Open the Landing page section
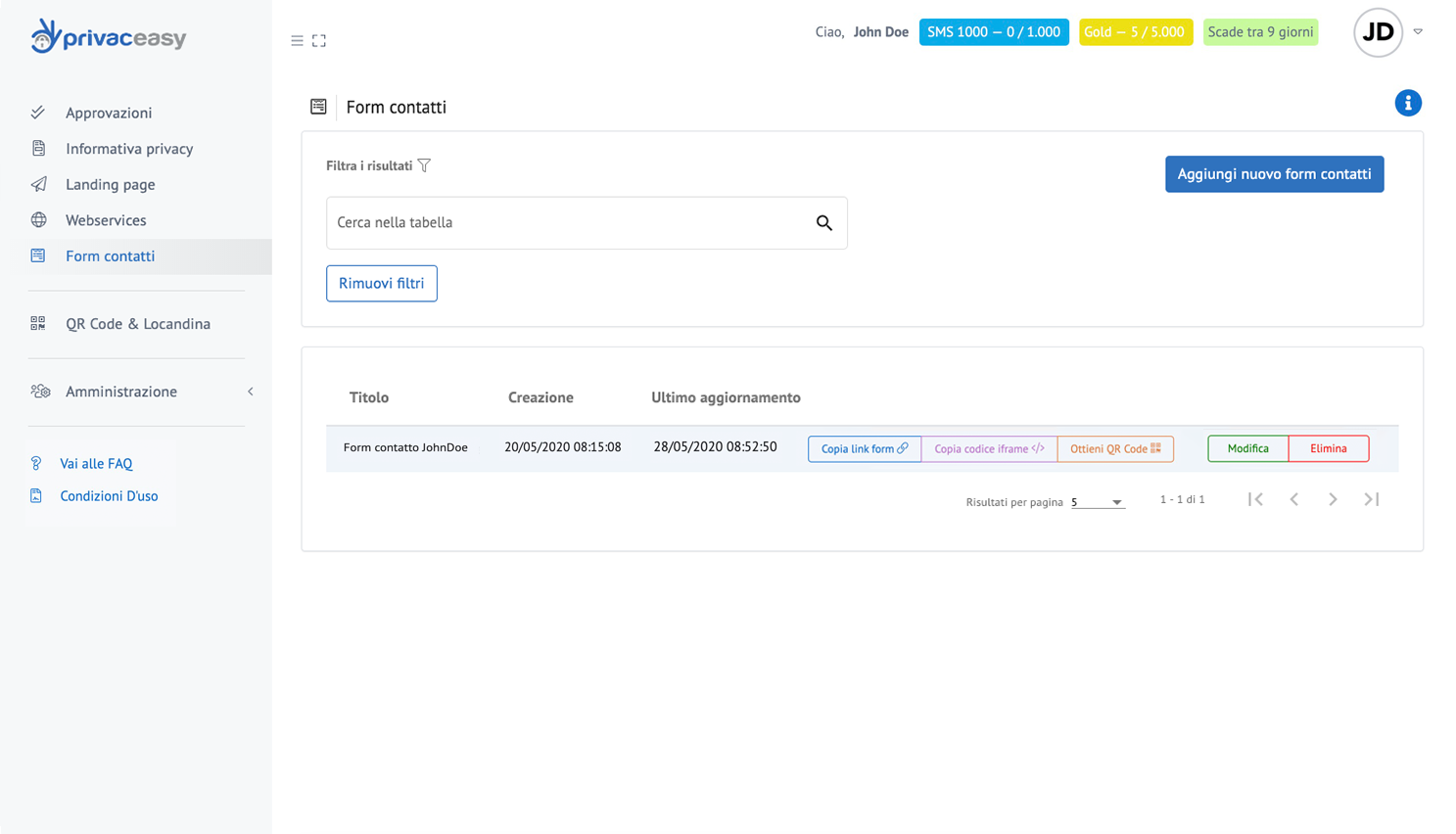This screenshot has width=1456, height=834. pos(110,184)
